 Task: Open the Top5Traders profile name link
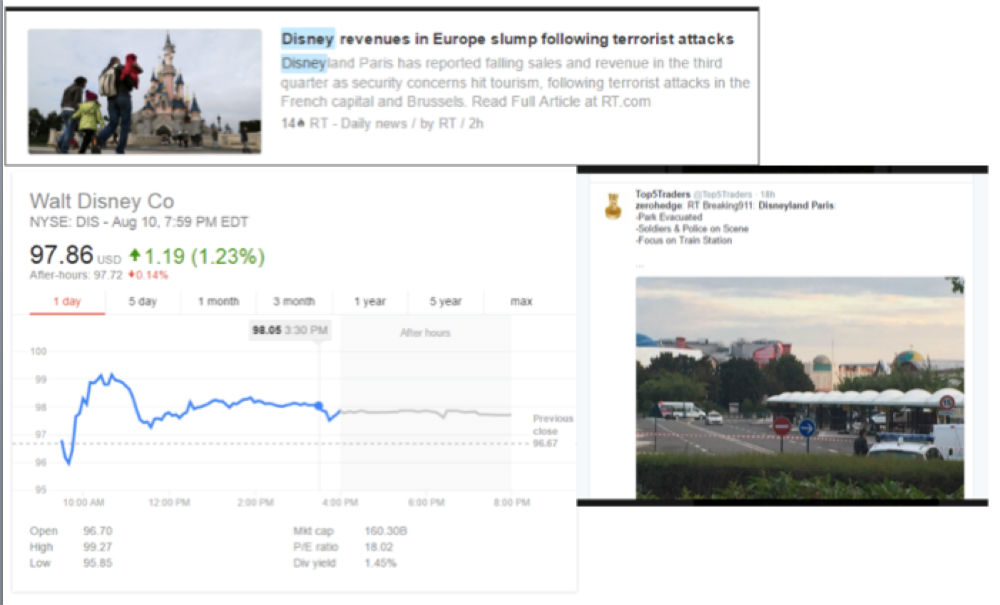coord(657,194)
